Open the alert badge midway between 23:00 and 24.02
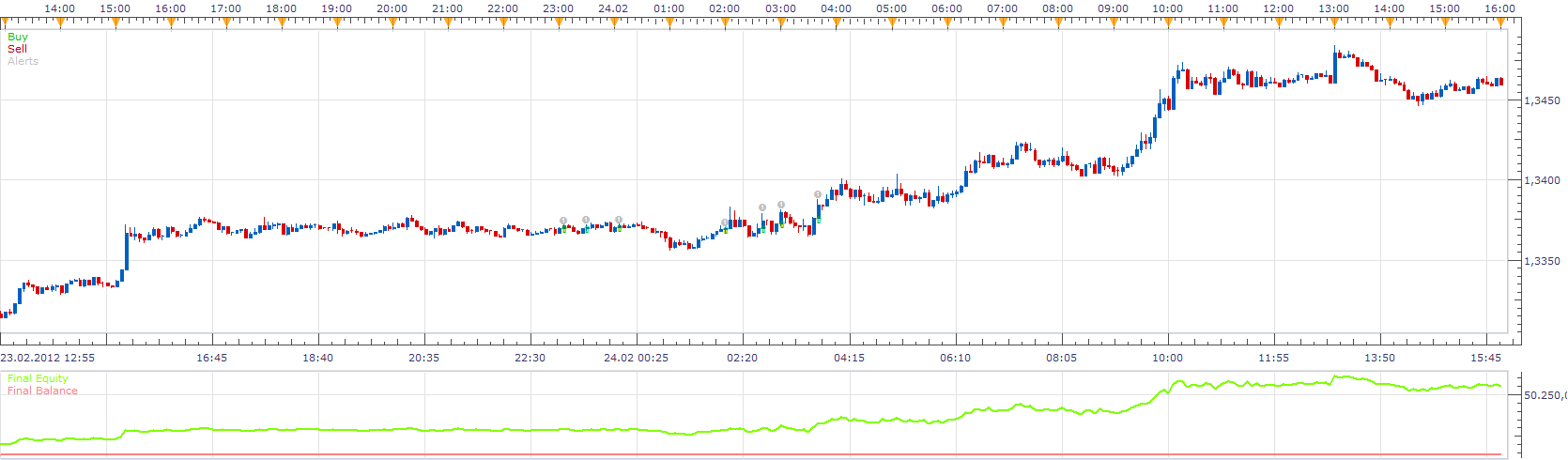 586,220
